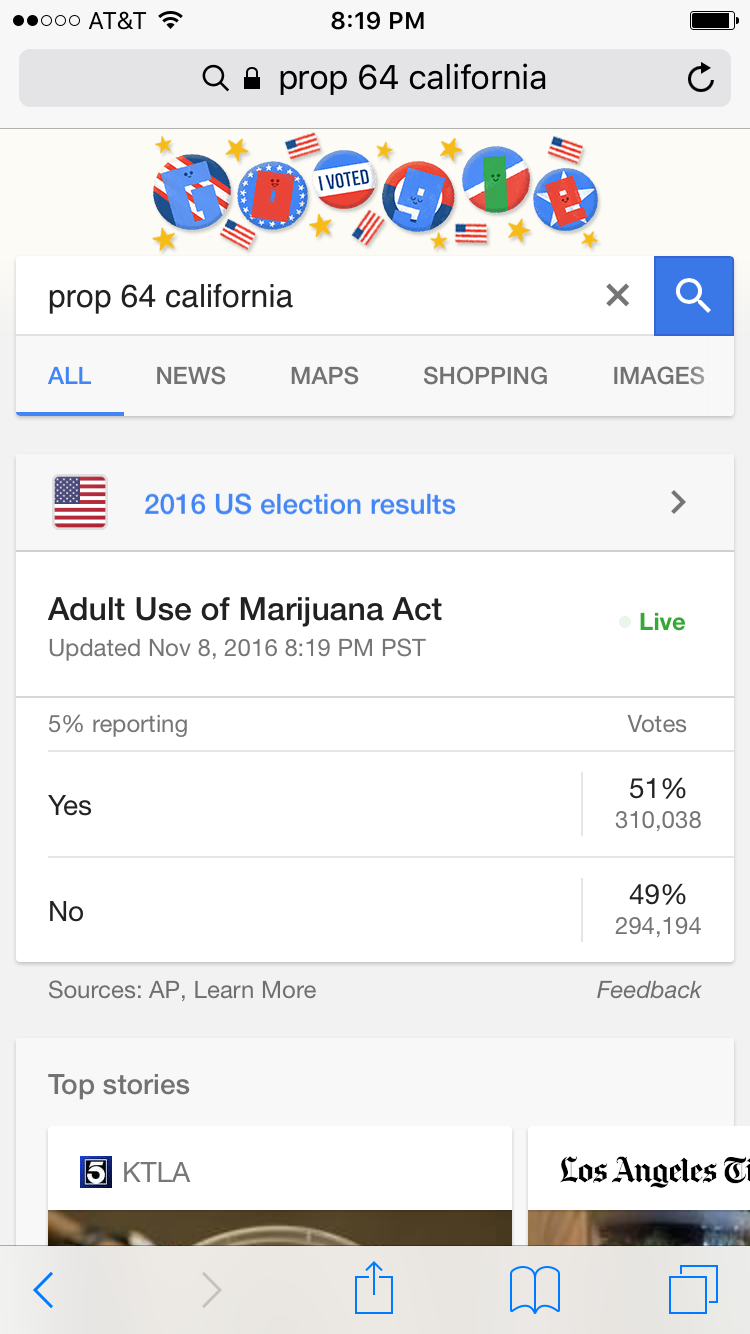This screenshot has height=1334, width=750.
Task: Tap the Safari address bar field
Action: (375, 78)
